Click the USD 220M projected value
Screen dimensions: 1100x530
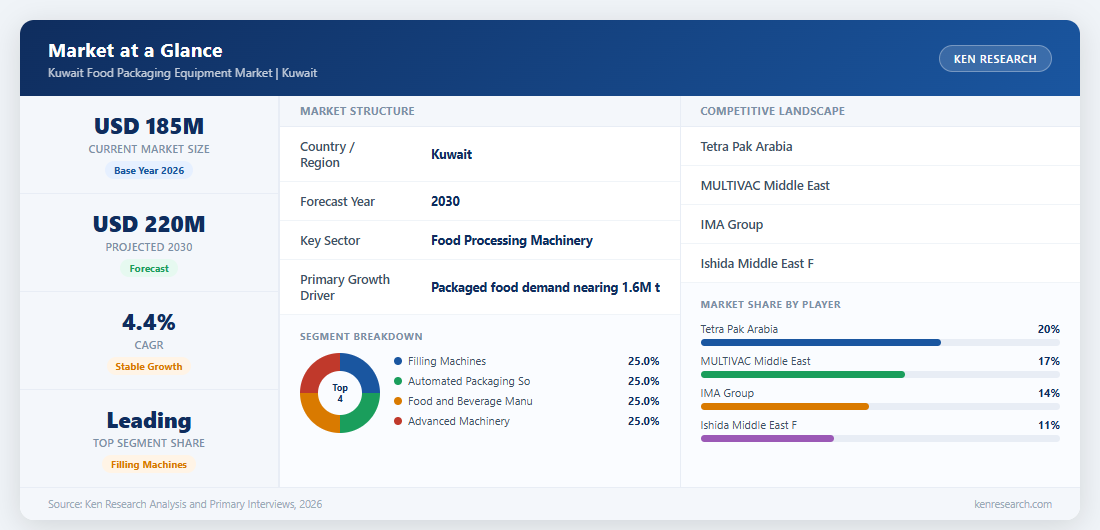pos(149,225)
